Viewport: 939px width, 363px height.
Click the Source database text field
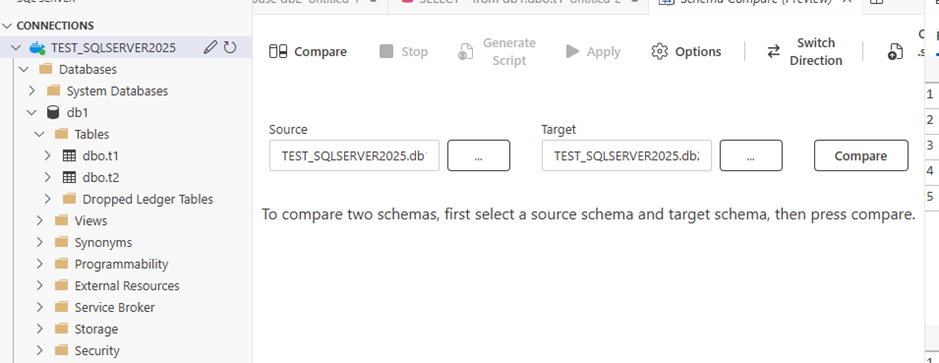coord(354,156)
